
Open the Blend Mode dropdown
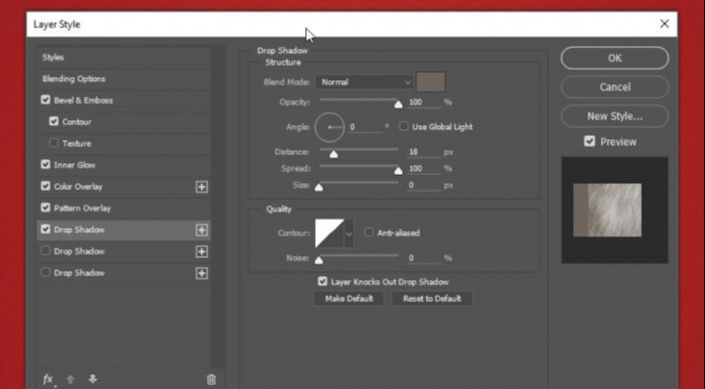pyautogui.click(x=364, y=82)
